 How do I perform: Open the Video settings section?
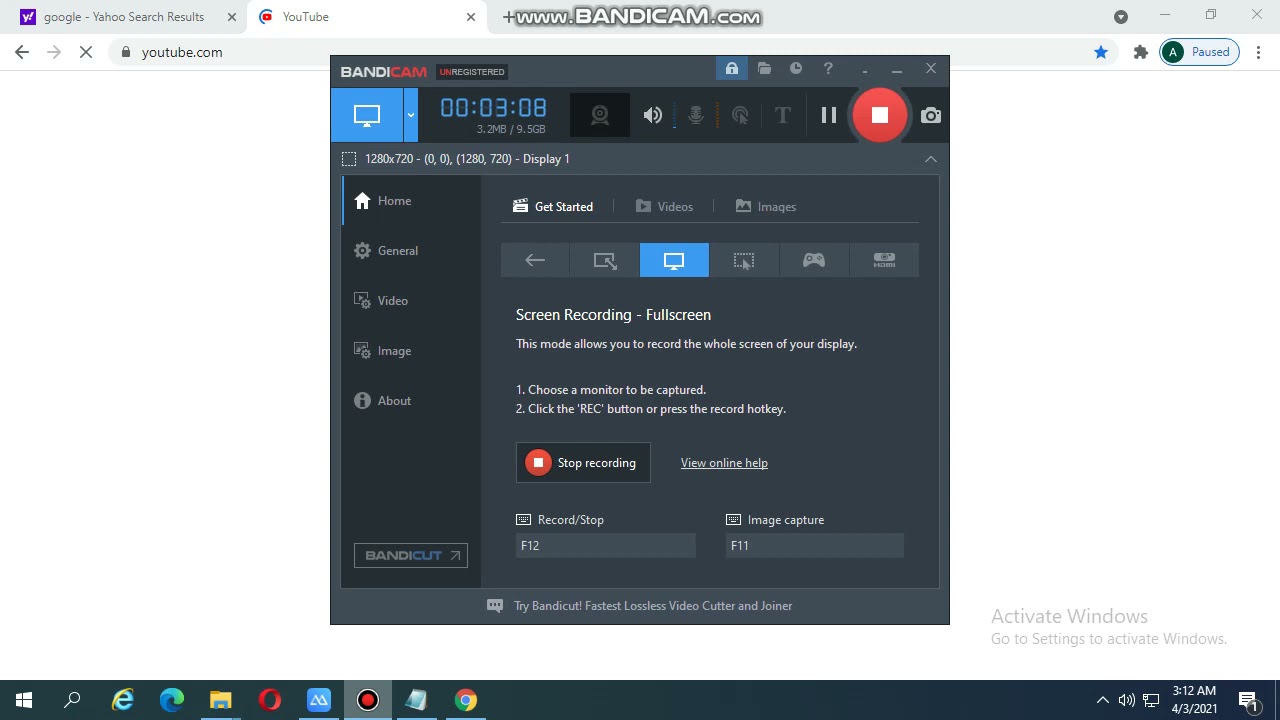(x=411, y=301)
